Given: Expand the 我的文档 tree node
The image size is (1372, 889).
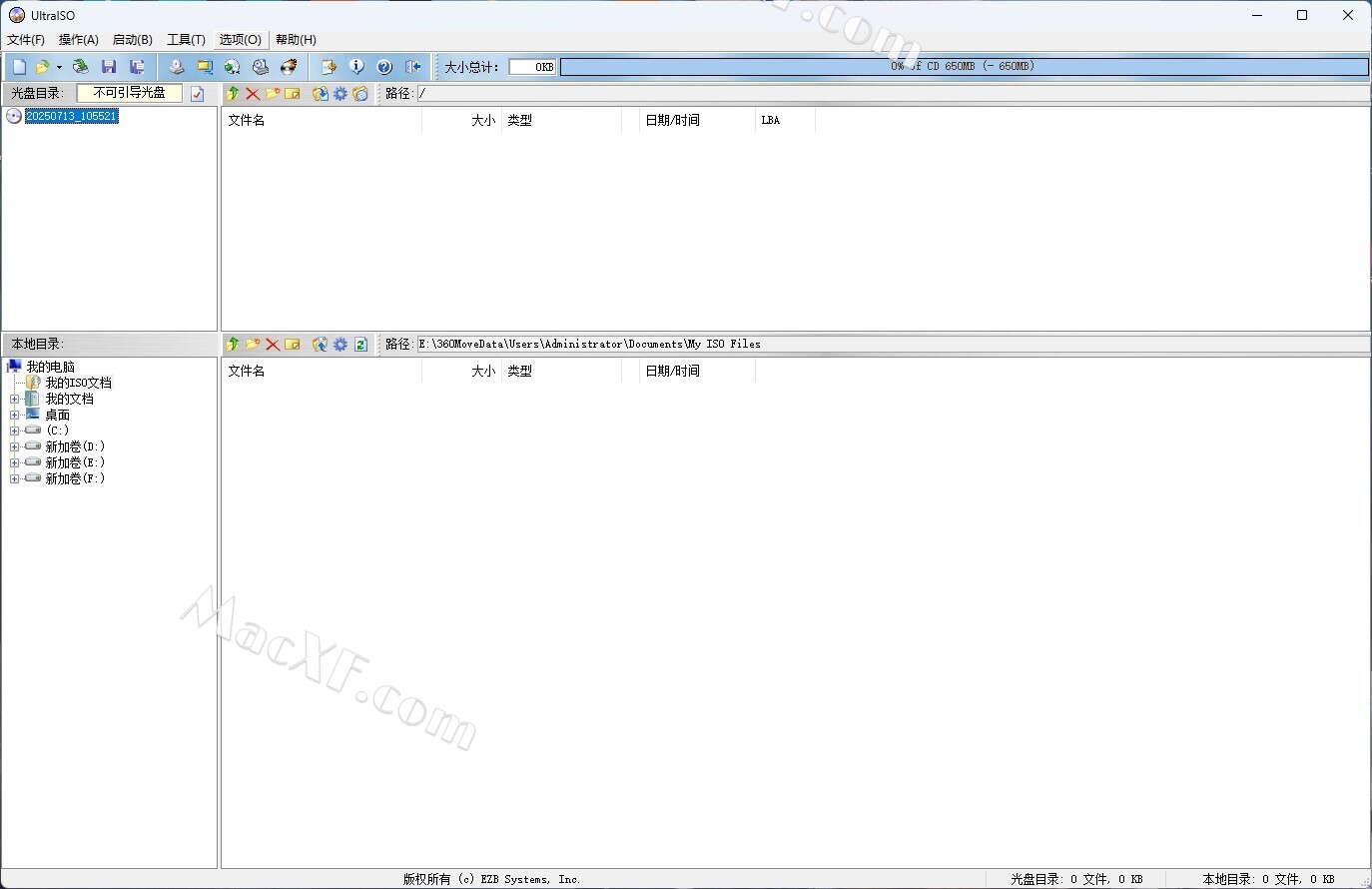Looking at the screenshot, I should point(15,399).
